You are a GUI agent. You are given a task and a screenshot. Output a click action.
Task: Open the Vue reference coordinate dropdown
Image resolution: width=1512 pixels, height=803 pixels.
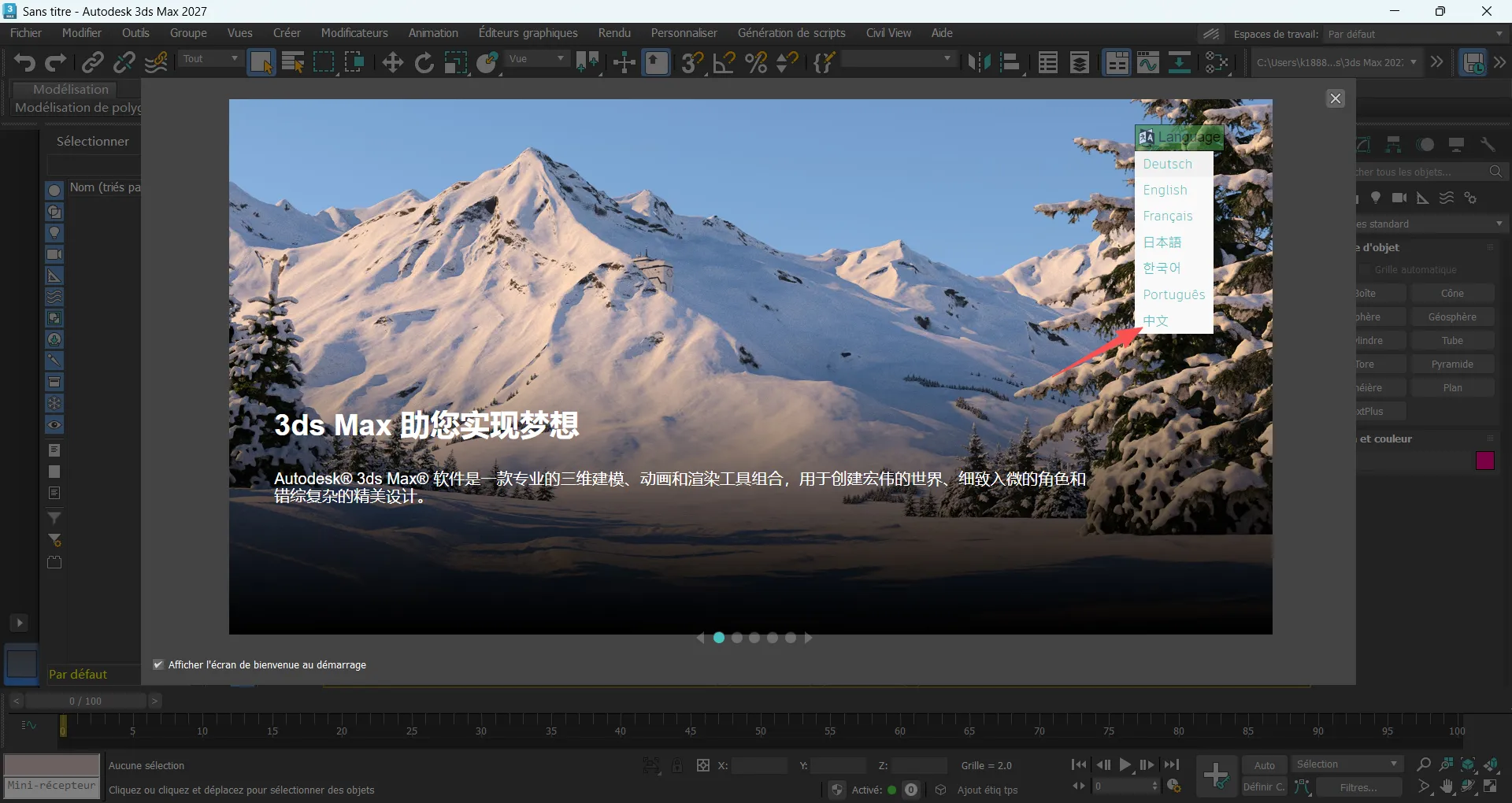point(536,59)
